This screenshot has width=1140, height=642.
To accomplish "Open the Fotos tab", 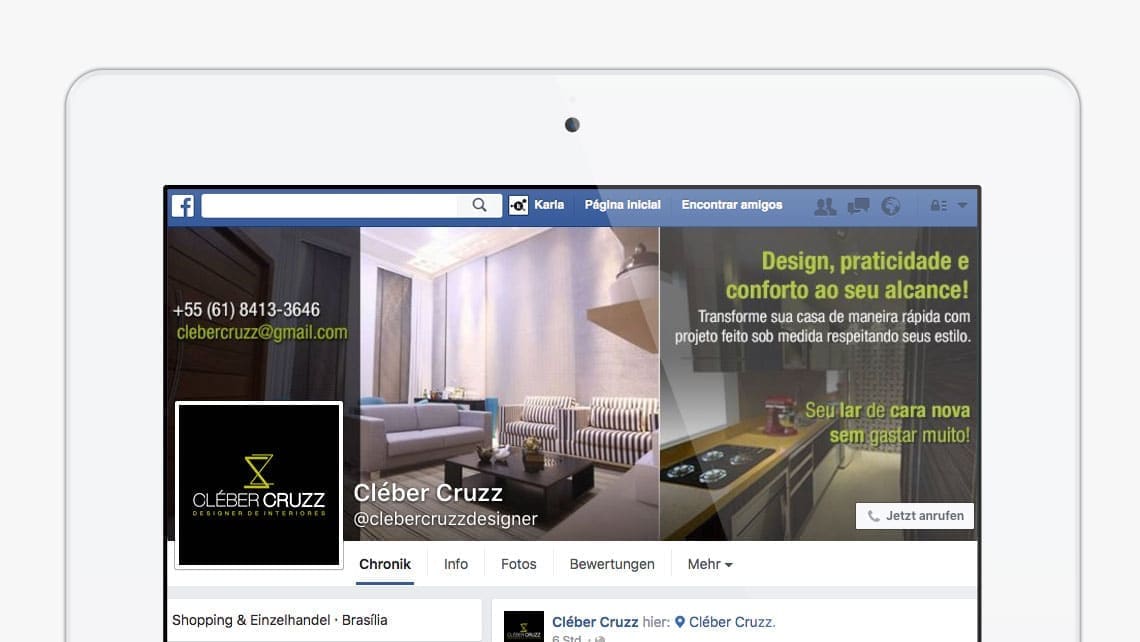I will [518, 564].
